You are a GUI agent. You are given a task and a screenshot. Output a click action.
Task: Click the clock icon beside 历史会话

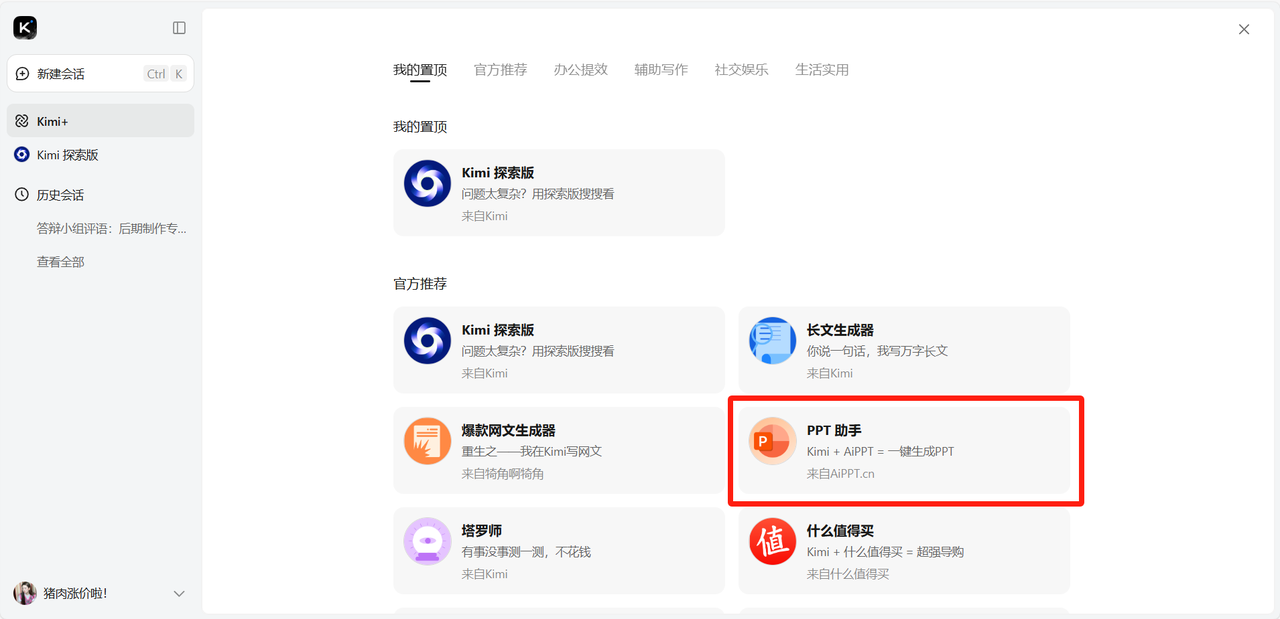pos(22,195)
